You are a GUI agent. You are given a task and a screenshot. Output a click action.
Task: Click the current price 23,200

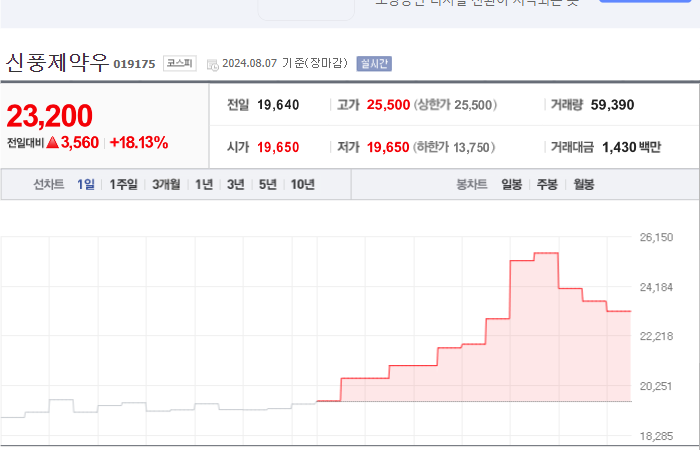point(50,116)
